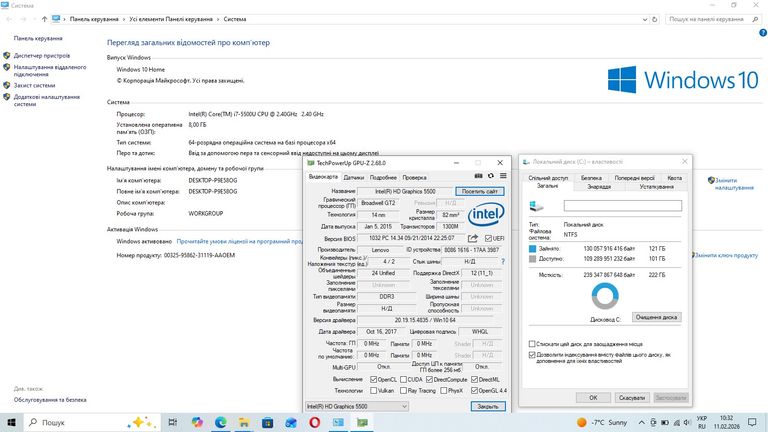Click BIOS export share icon in GPU-Z
The height and width of the screenshot is (432, 768).
pos(473,238)
